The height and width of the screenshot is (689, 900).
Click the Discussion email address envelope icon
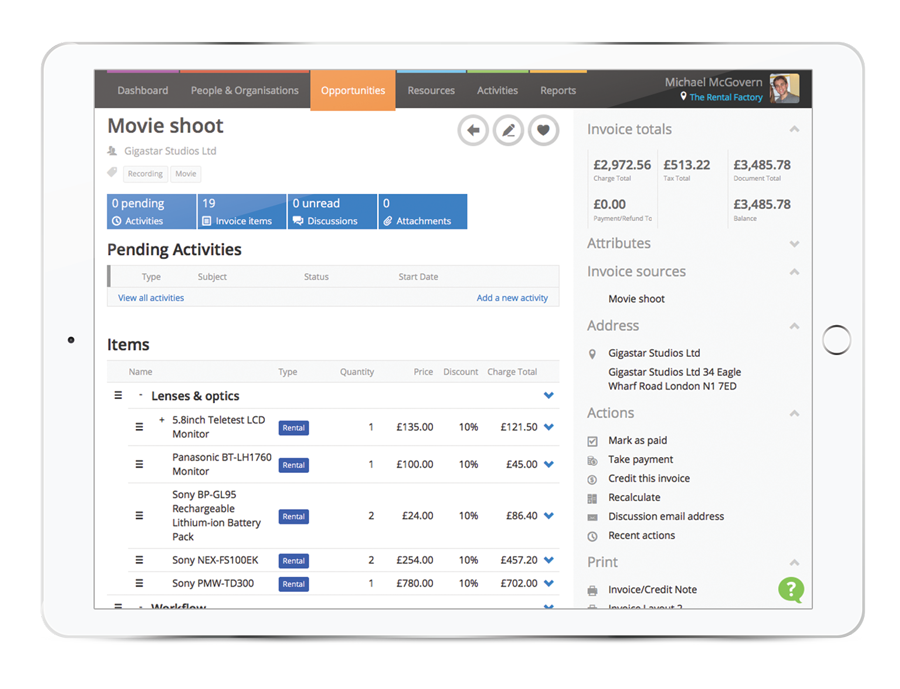tap(592, 517)
